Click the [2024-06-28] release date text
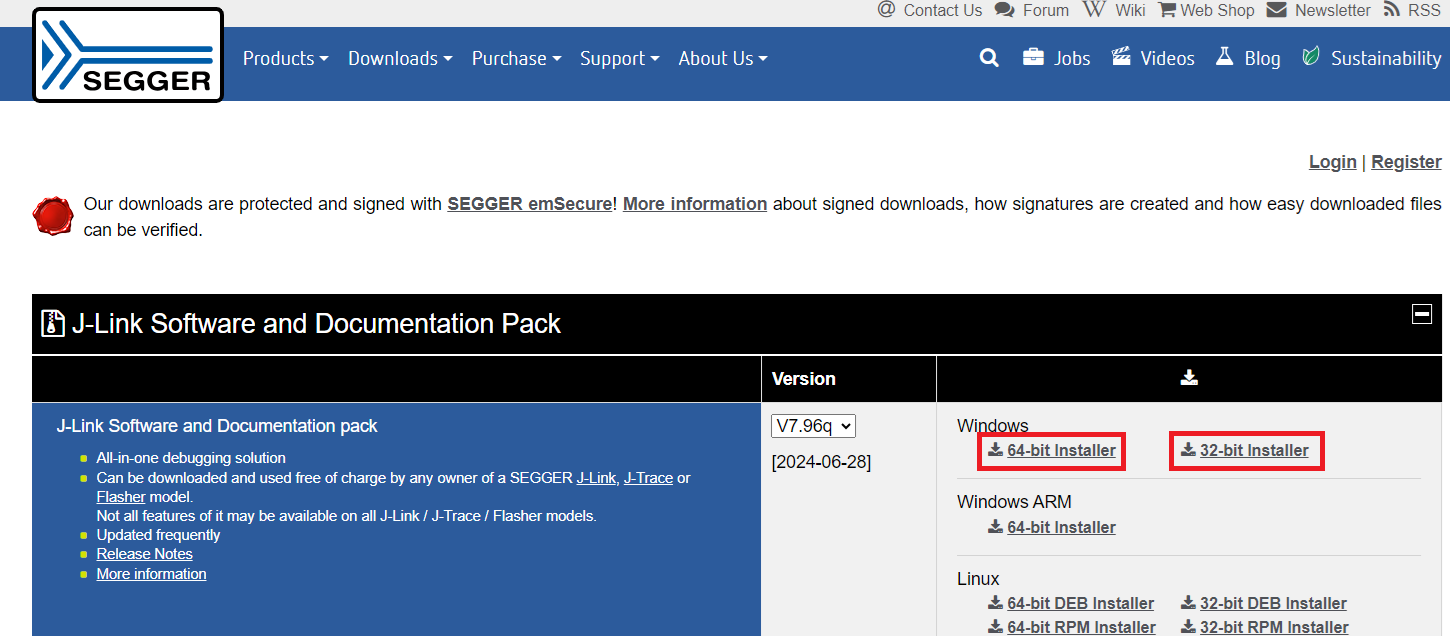This screenshot has width=1450, height=636. pyautogui.click(x=821, y=462)
